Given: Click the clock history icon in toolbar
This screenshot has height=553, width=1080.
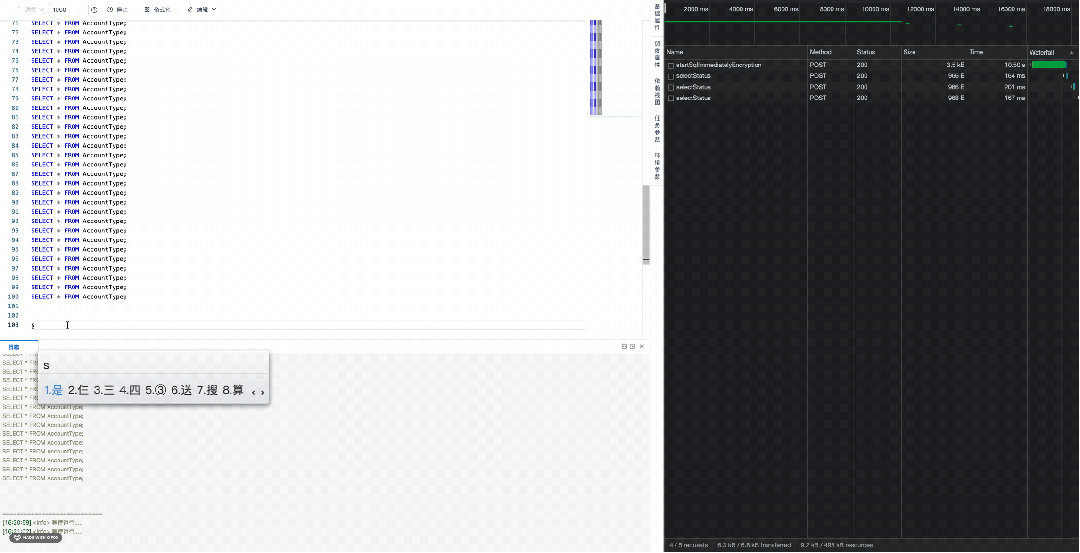Looking at the screenshot, I should pyautogui.click(x=94, y=10).
